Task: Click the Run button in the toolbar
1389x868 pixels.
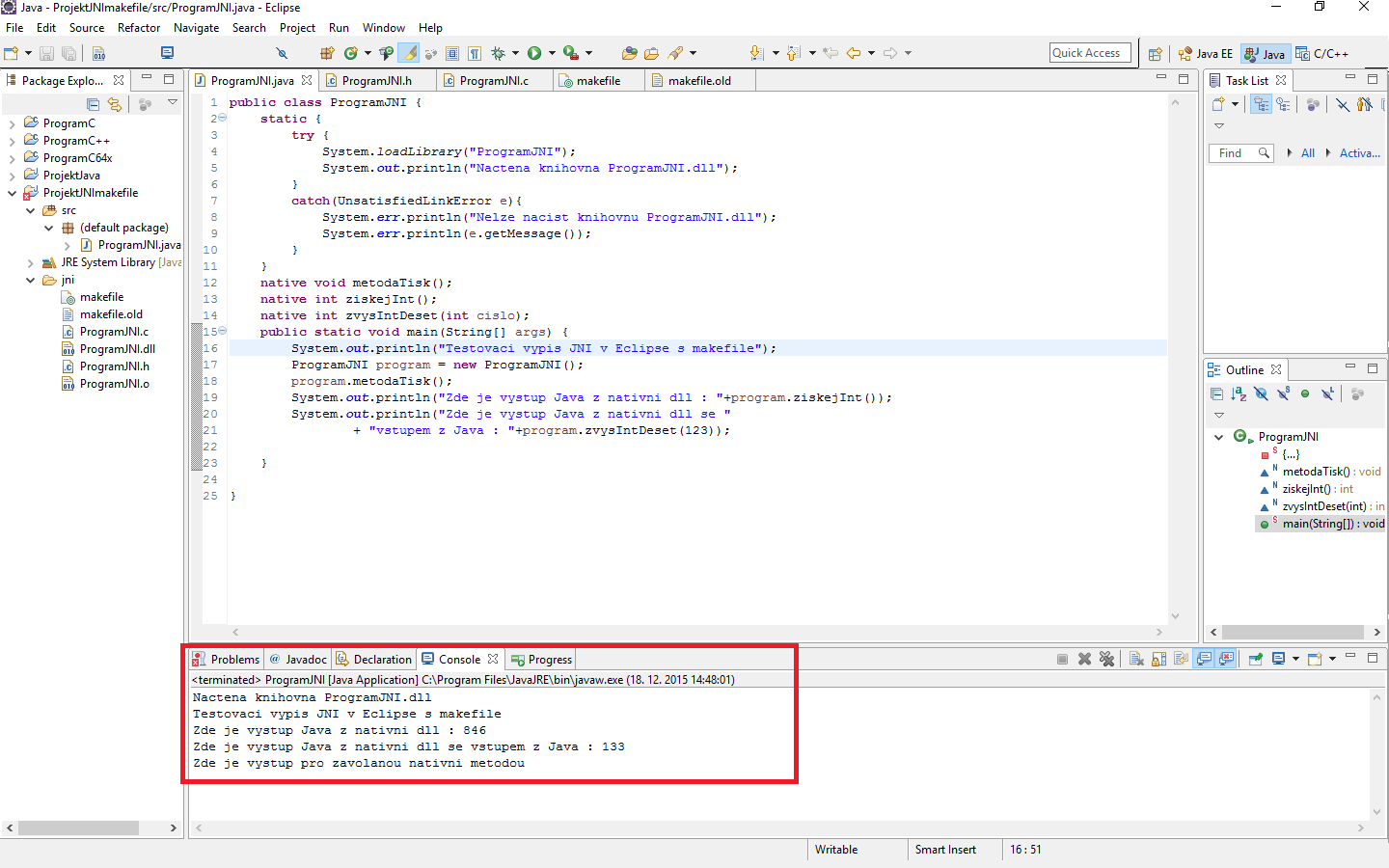Action: click(534, 53)
